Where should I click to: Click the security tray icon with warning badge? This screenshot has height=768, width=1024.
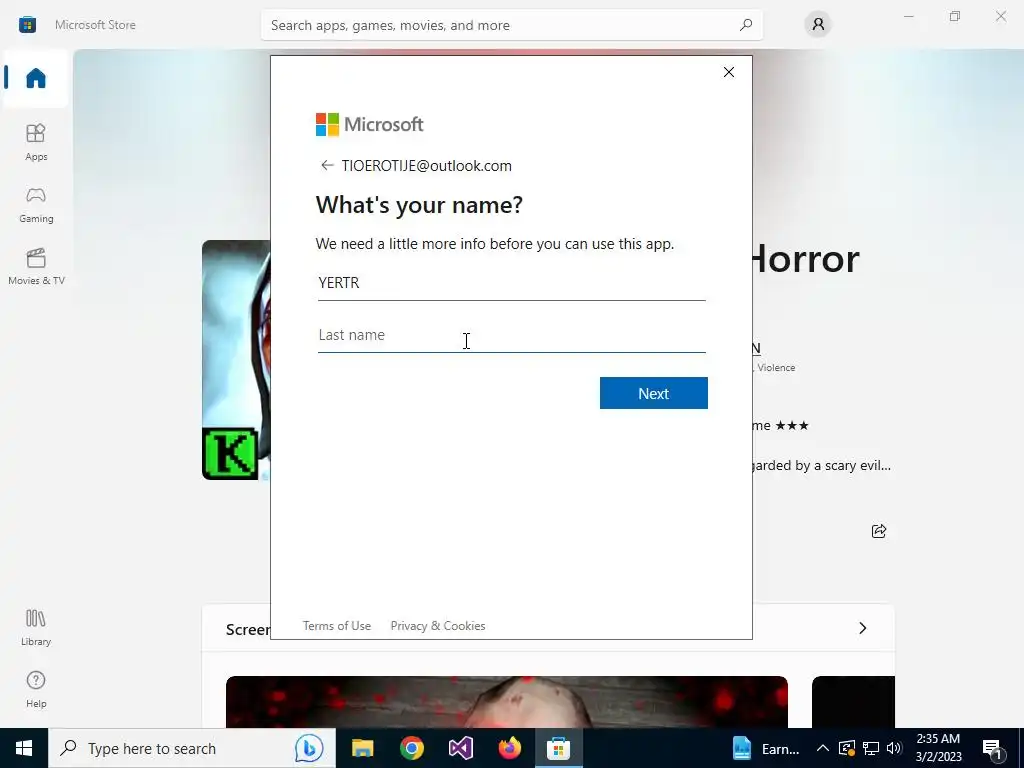(847, 748)
